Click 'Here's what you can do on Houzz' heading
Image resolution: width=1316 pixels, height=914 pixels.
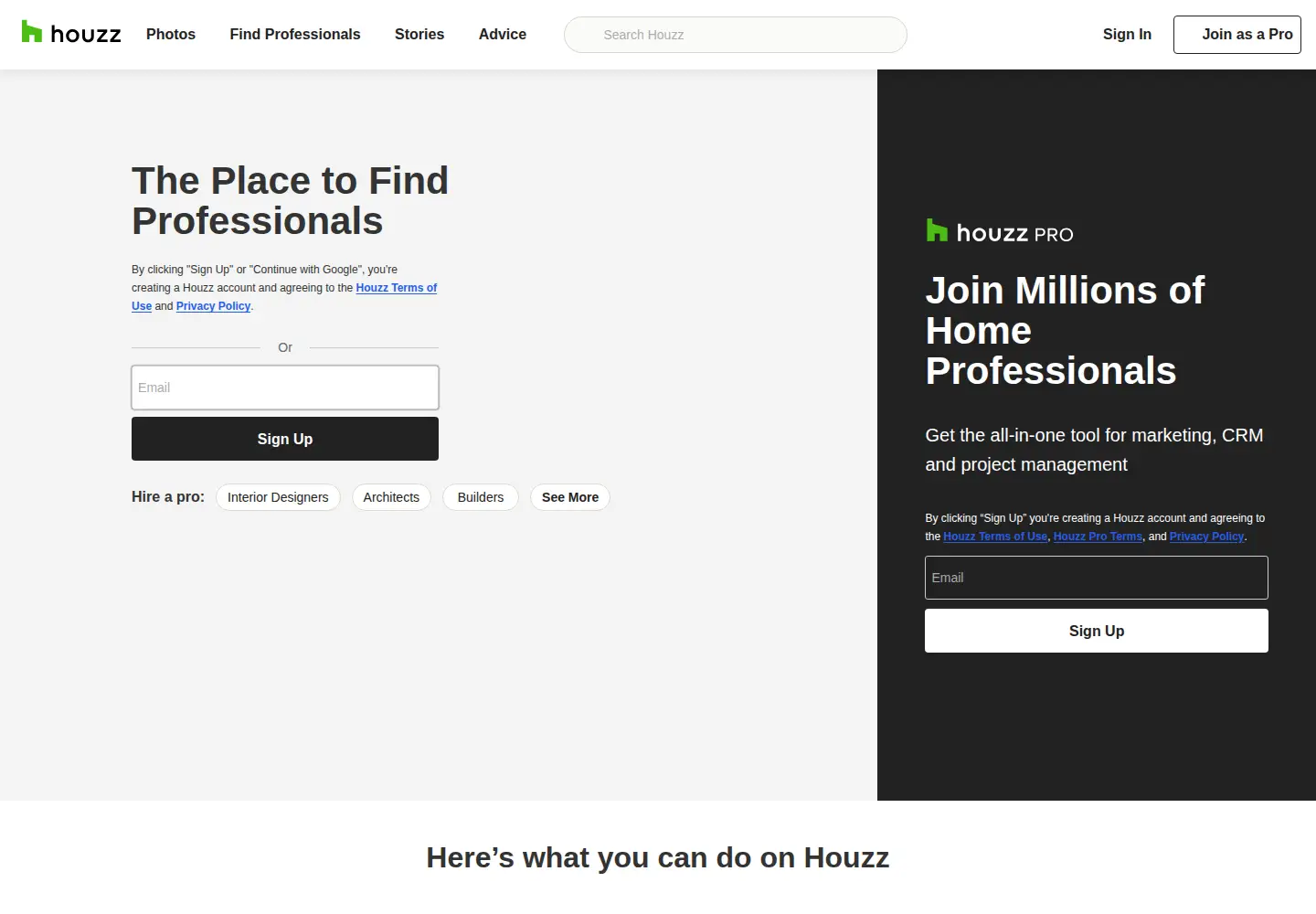pos(658,858)
